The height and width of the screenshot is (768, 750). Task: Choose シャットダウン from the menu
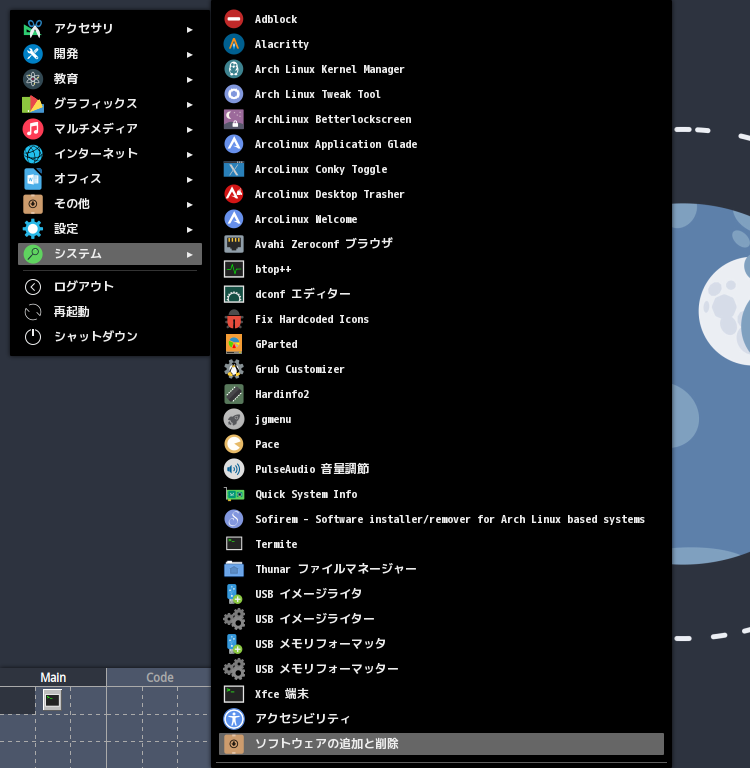click(110, 336)
